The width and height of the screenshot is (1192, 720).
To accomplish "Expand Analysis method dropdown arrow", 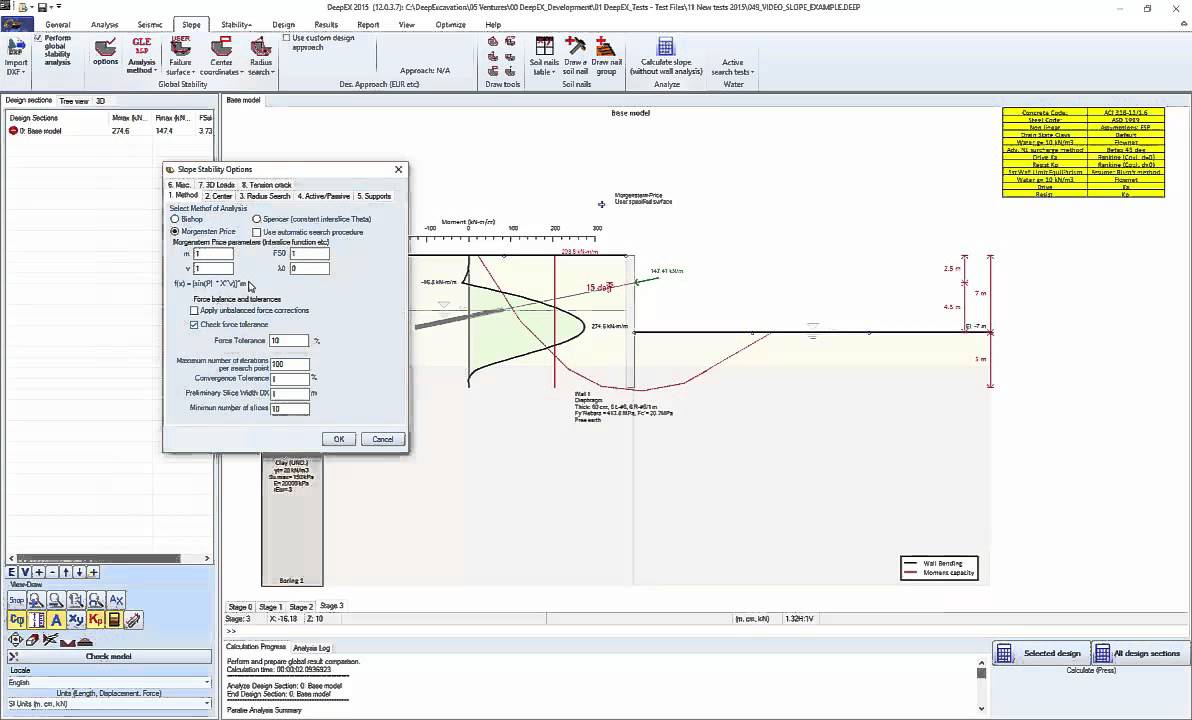I will point(156,71).
